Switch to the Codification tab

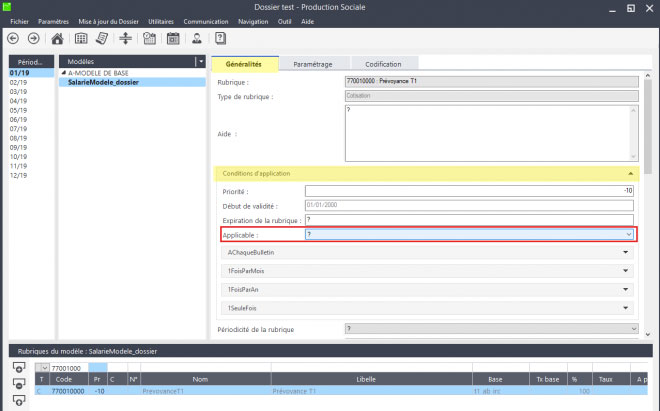pos(383,64)
